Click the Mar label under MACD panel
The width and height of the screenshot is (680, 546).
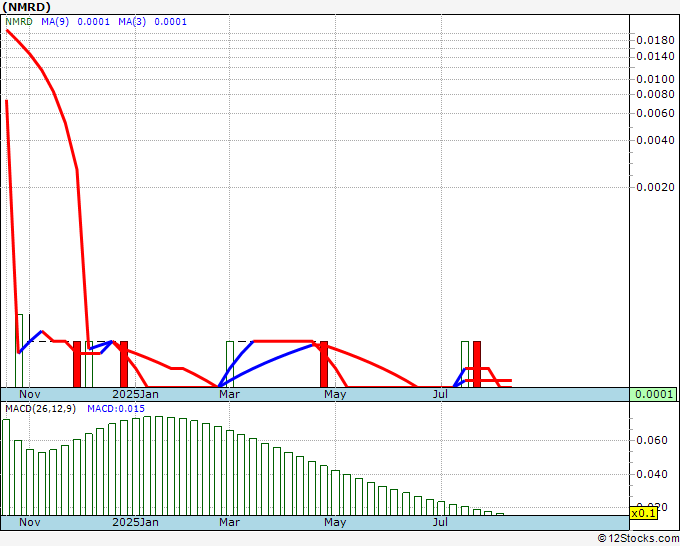[229, 522]
